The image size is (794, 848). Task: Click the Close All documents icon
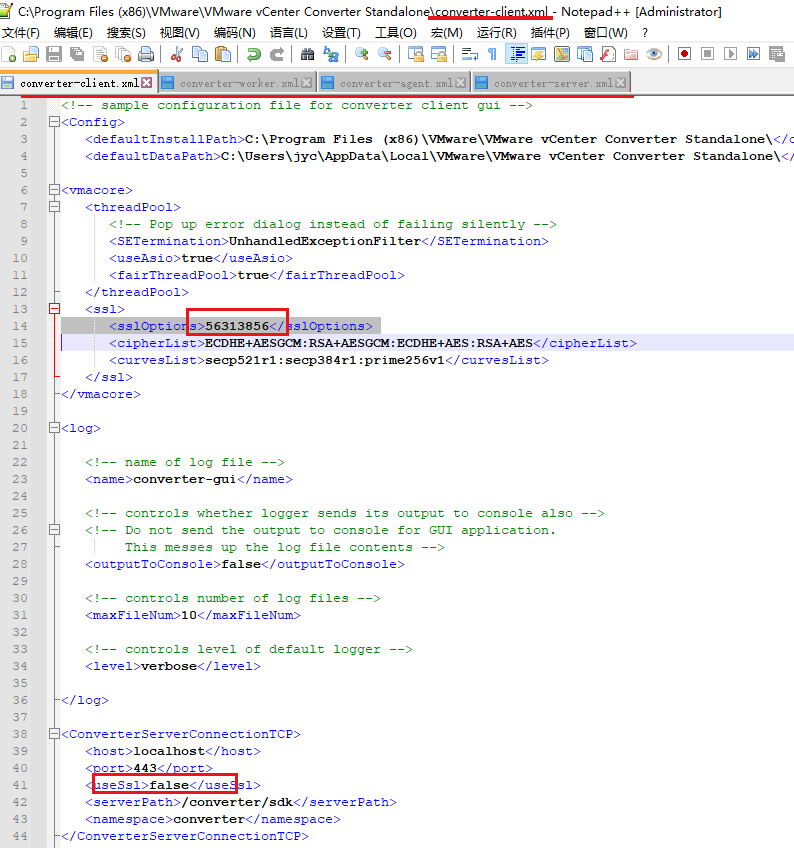(x=123, y=54)
